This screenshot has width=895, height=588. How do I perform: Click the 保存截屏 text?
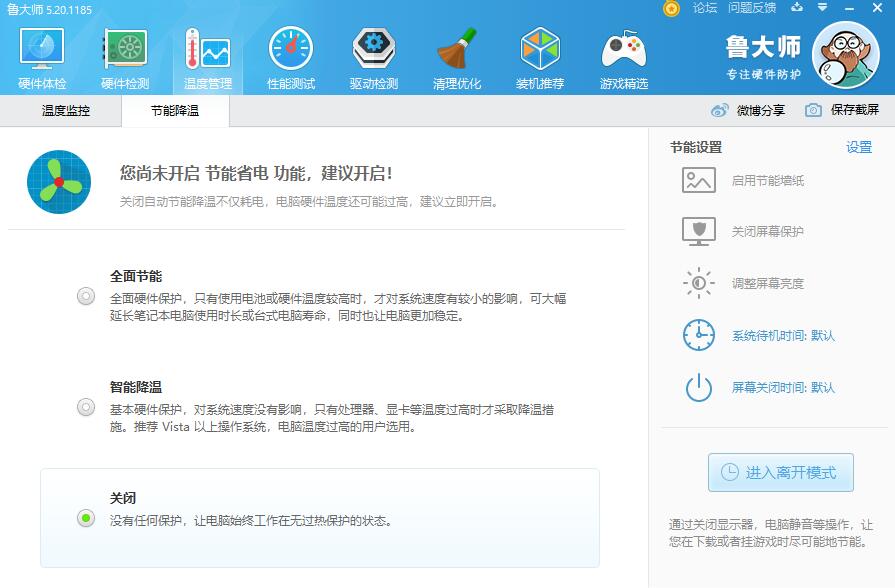[x=854, y=110]
